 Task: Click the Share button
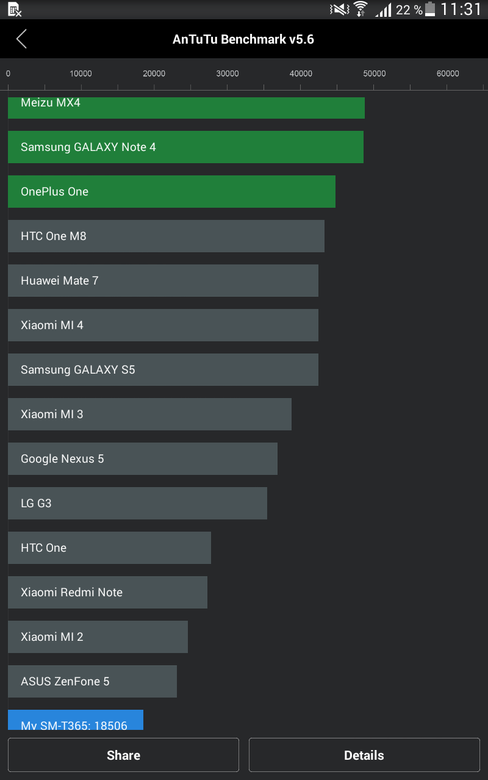click(x=123, y=755)
